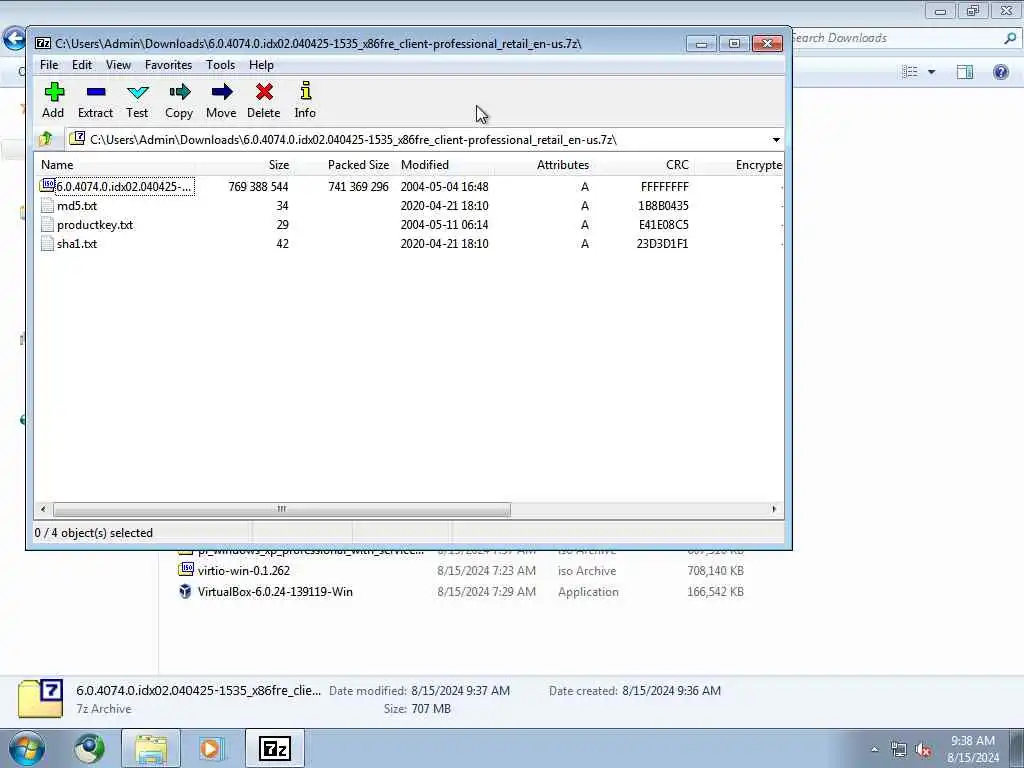Screen dimensions: 1024x768
Task: Click the Explorer change view icon
Action: coord(910,72)
